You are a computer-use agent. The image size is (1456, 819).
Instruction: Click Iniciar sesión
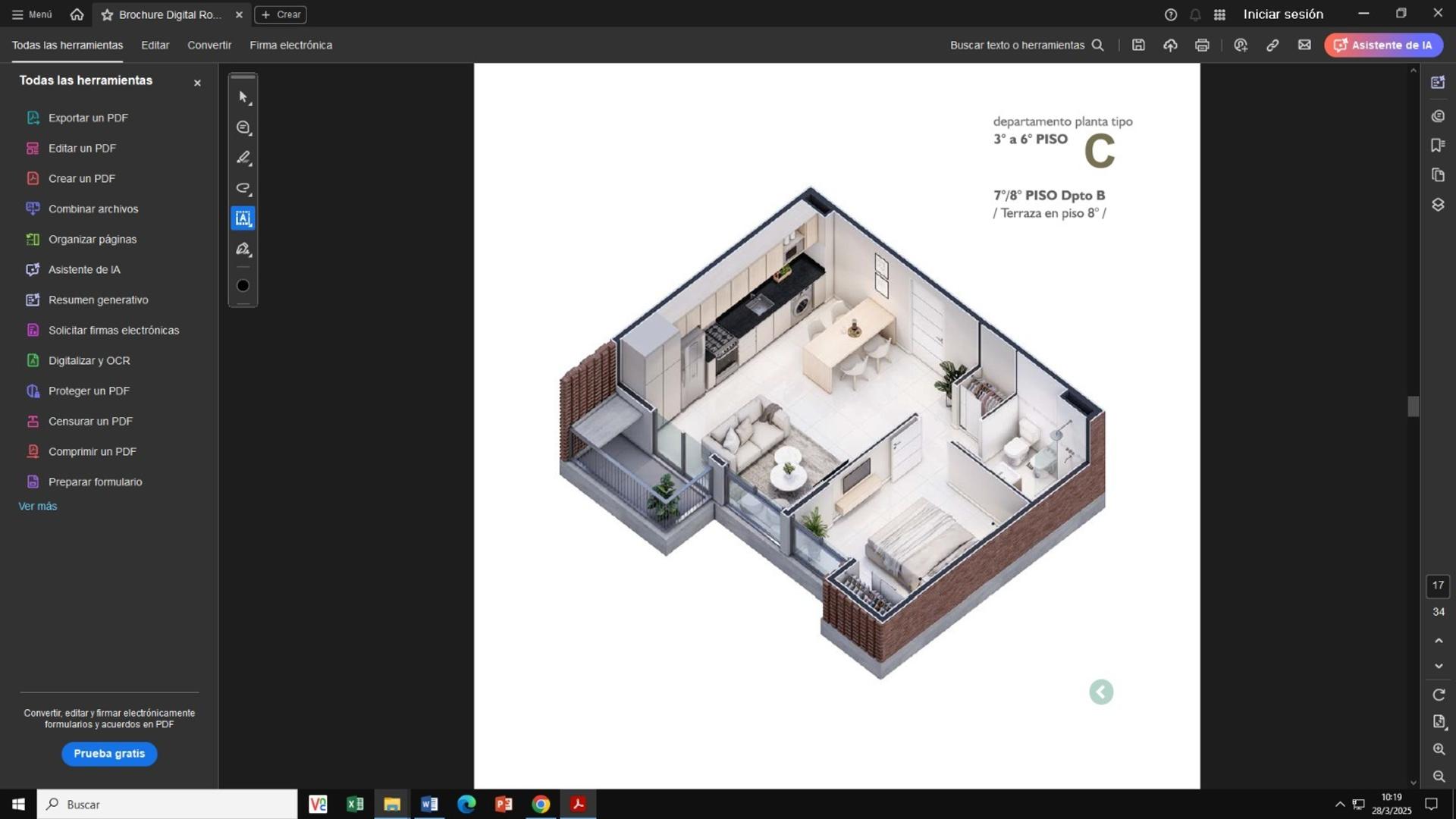click(1283, 14)
